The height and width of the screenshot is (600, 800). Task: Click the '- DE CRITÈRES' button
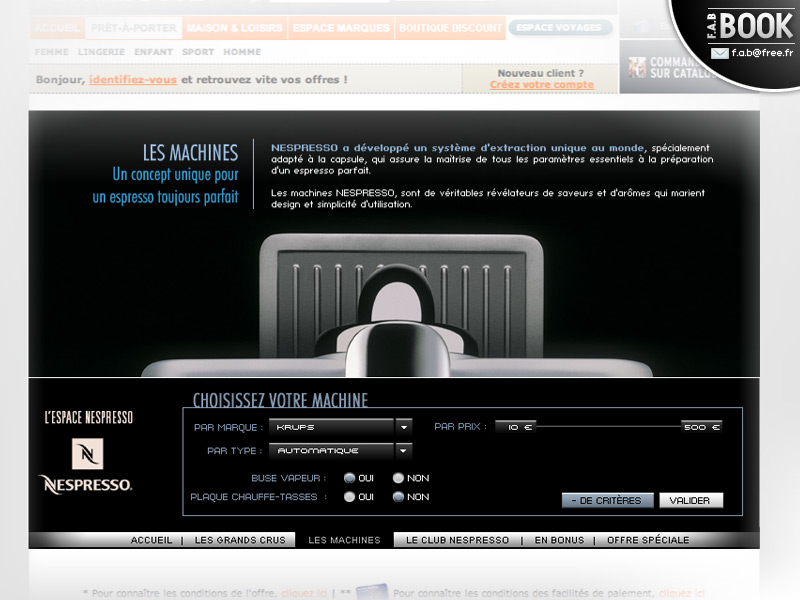pos(607,501)
